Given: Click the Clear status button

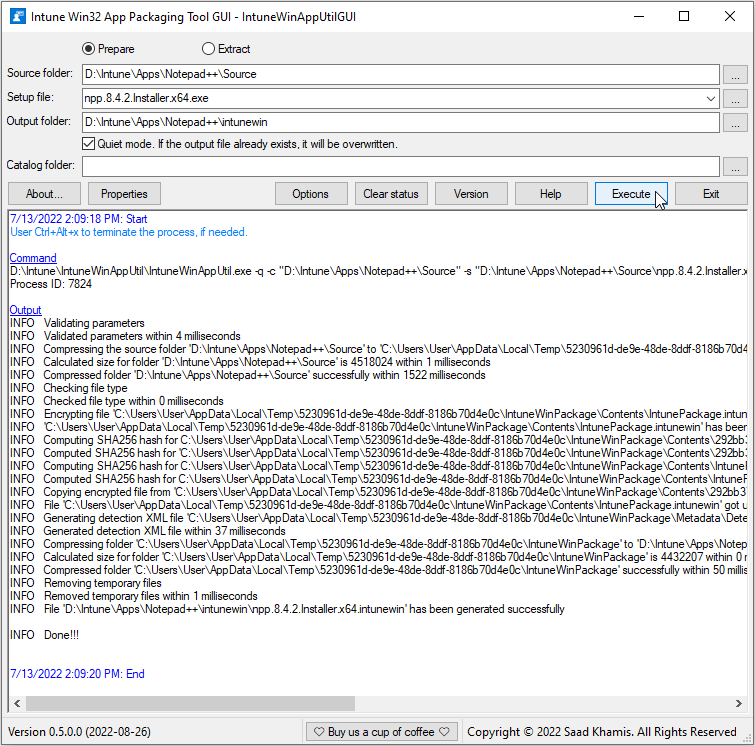Looking at the screenshot, I should 391,194.
